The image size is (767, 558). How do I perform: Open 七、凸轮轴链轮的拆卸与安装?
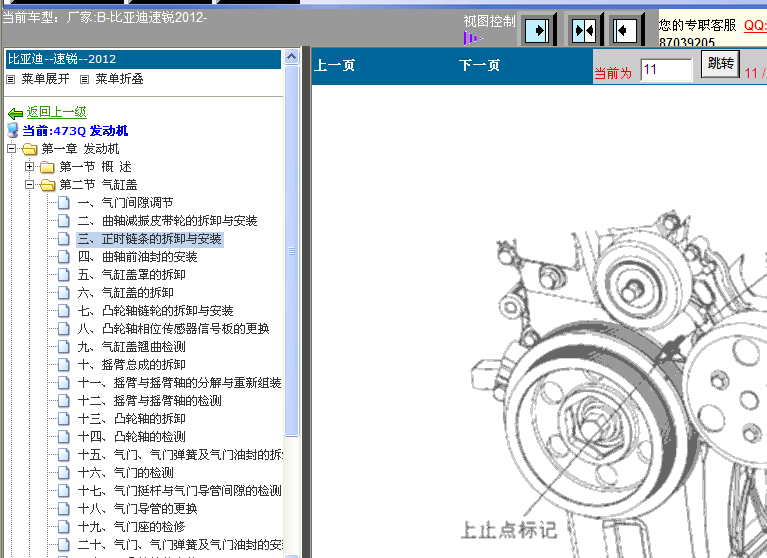pyautogui.click(x=156, y=311)
